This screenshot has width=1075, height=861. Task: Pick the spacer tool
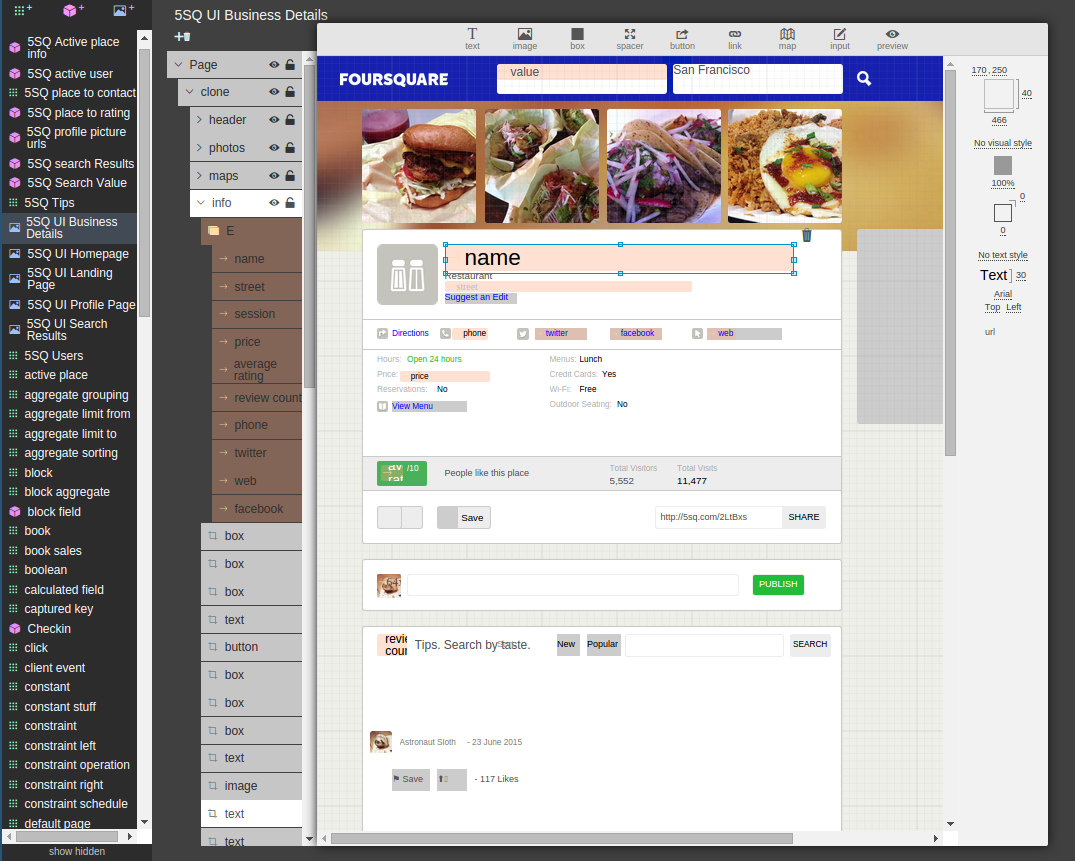[630, 39]
